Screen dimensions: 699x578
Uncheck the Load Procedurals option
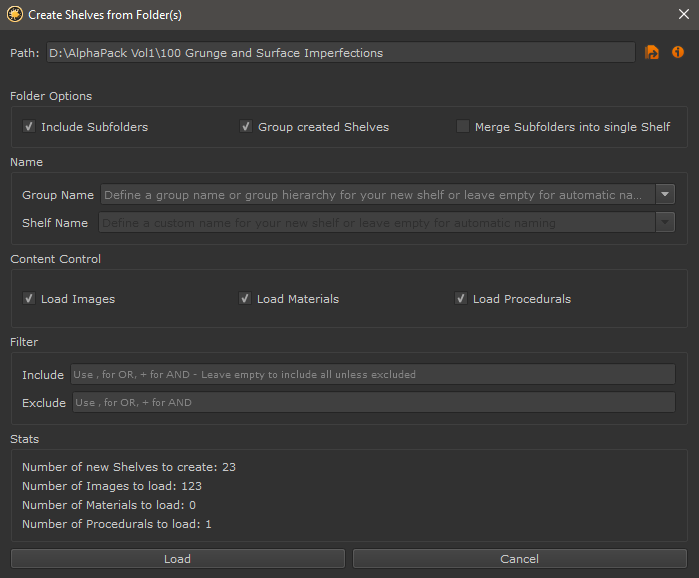tap(461, 299)
